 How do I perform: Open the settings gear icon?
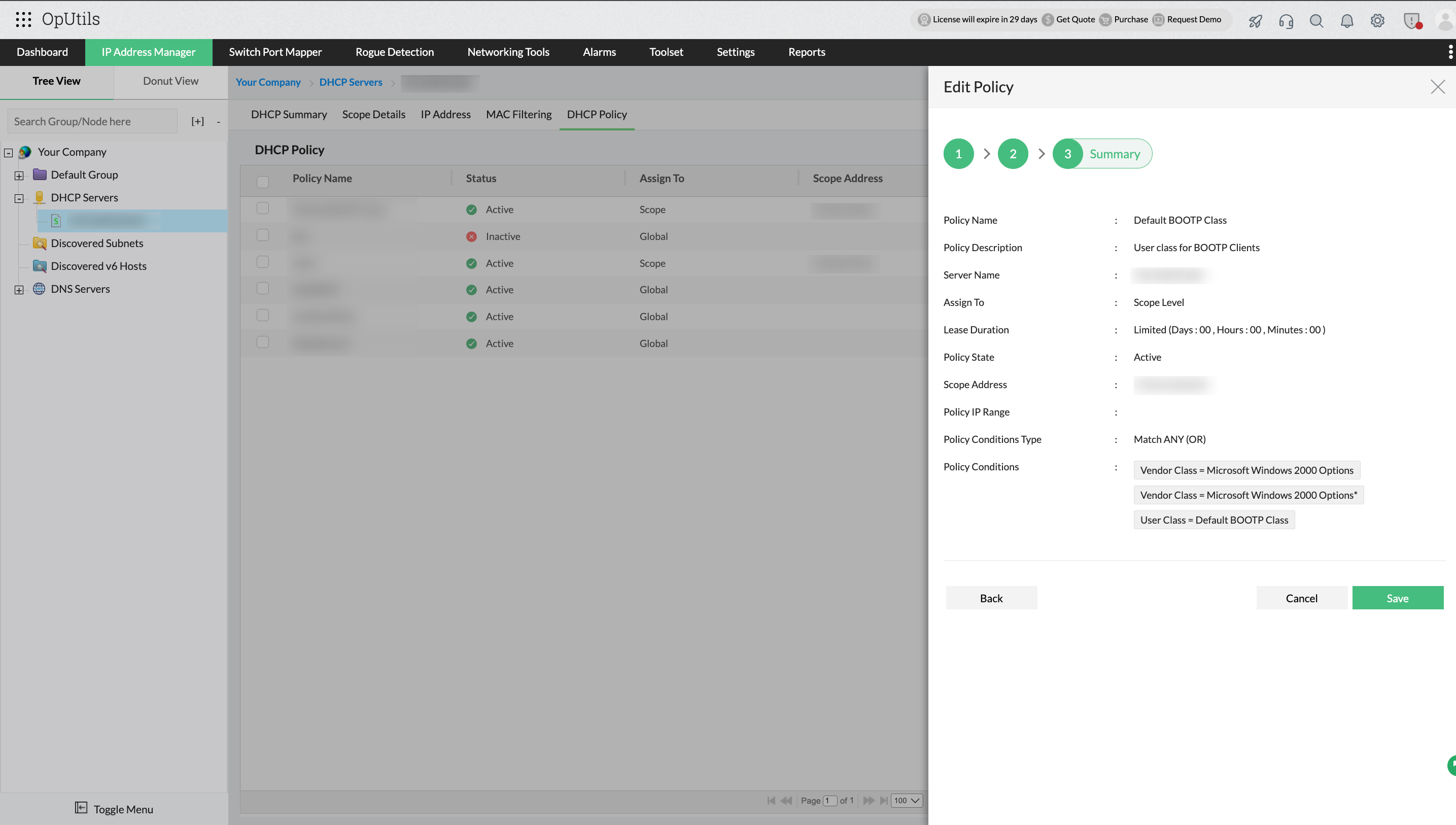pos(1377,21)
